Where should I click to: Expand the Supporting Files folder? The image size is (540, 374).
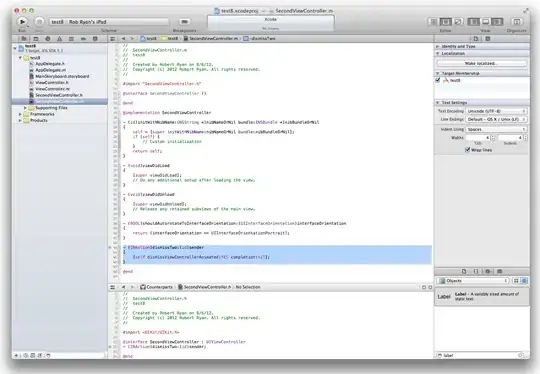[x=25, y=108]
